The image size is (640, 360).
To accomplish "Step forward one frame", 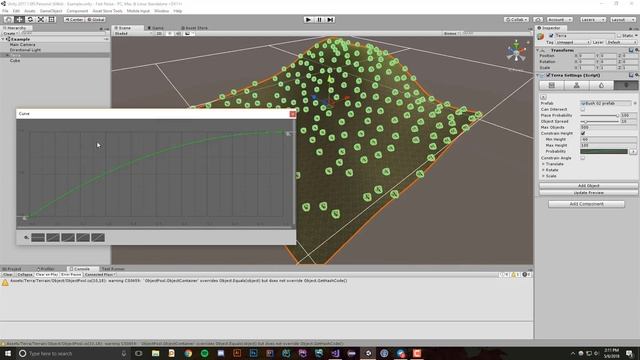I will click(x=331, y=20).
